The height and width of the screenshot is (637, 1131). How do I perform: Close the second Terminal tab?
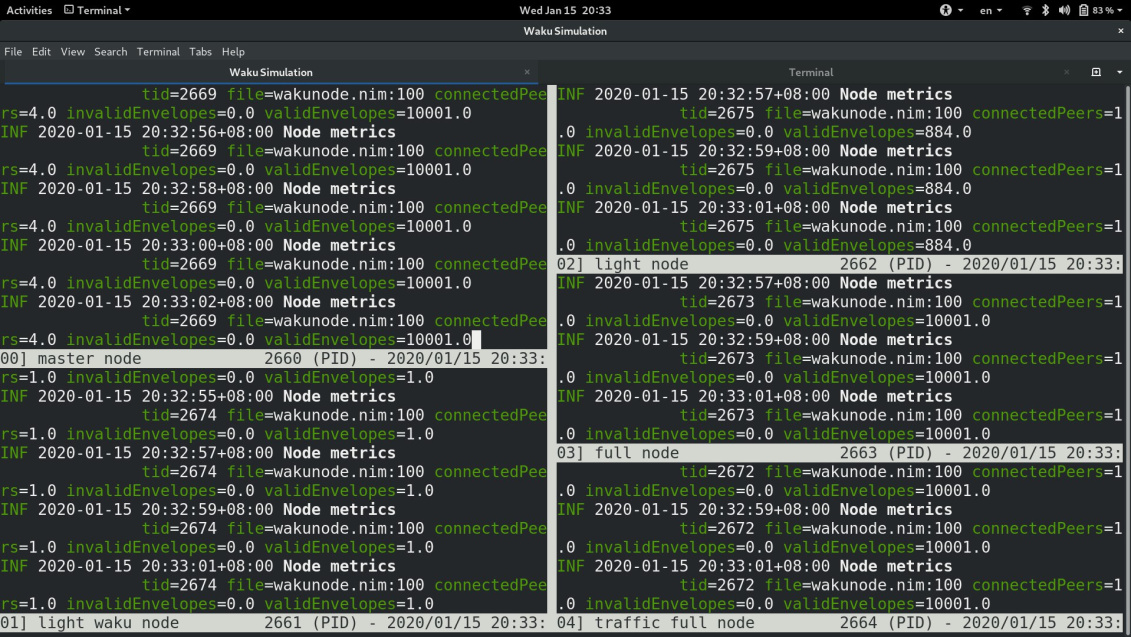(1066, 72)
